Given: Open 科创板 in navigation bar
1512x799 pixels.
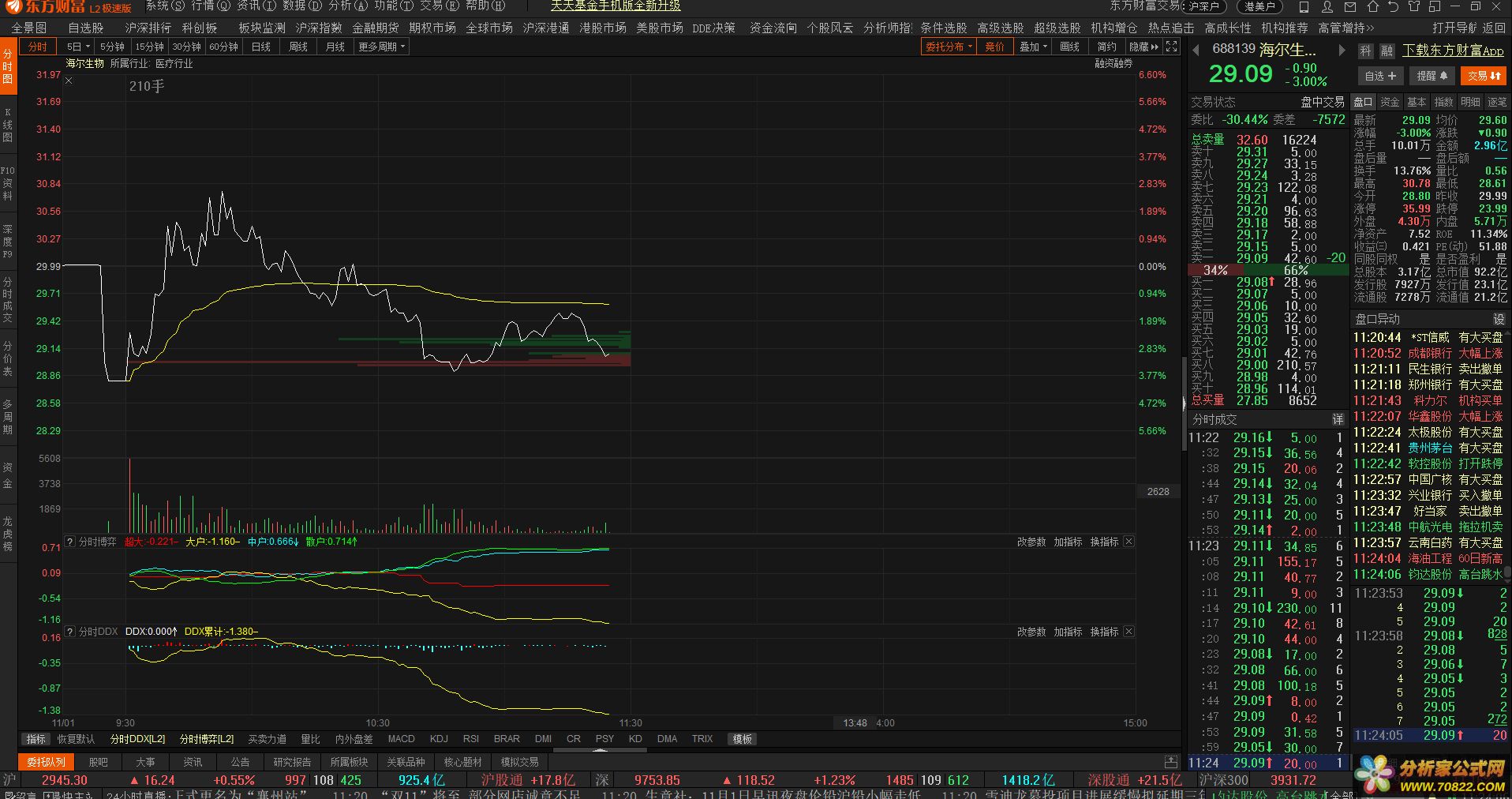Looking at the screenshot, I should click(x=200, y=28).
